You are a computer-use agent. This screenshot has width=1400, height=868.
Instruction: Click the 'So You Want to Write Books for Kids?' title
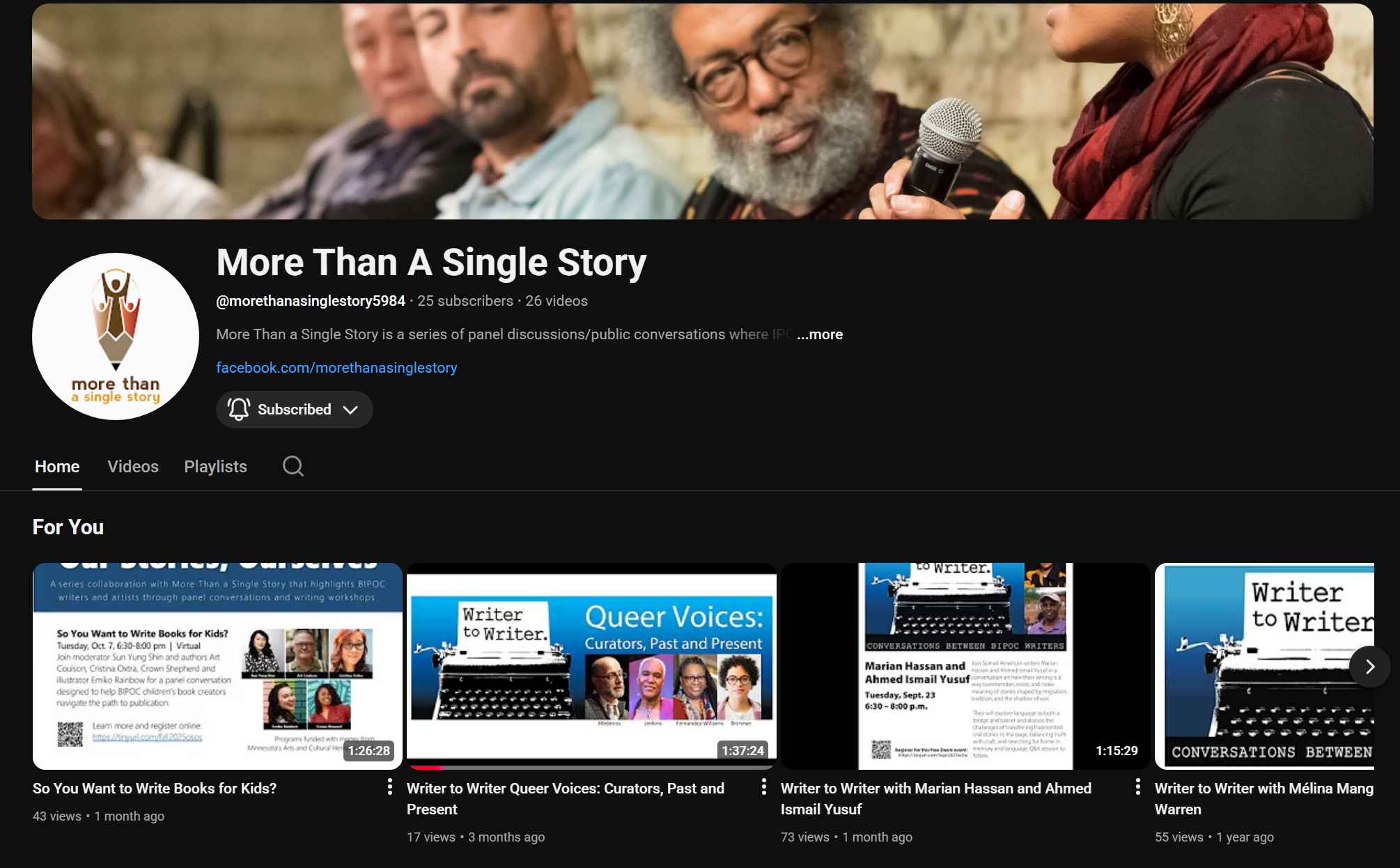point(154,788)
